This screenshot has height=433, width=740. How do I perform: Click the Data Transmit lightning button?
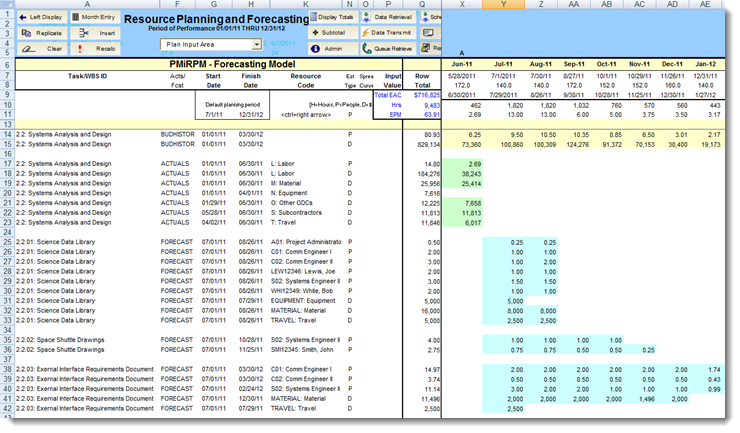coord(389,33)
